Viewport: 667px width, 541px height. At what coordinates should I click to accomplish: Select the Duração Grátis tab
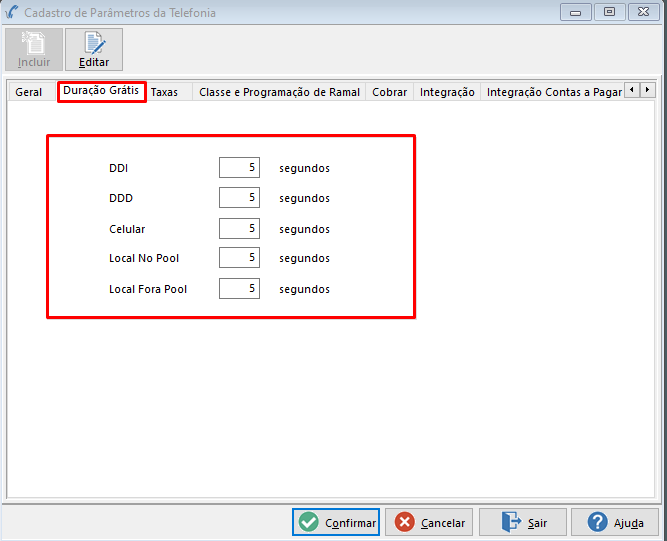point(101,91)
